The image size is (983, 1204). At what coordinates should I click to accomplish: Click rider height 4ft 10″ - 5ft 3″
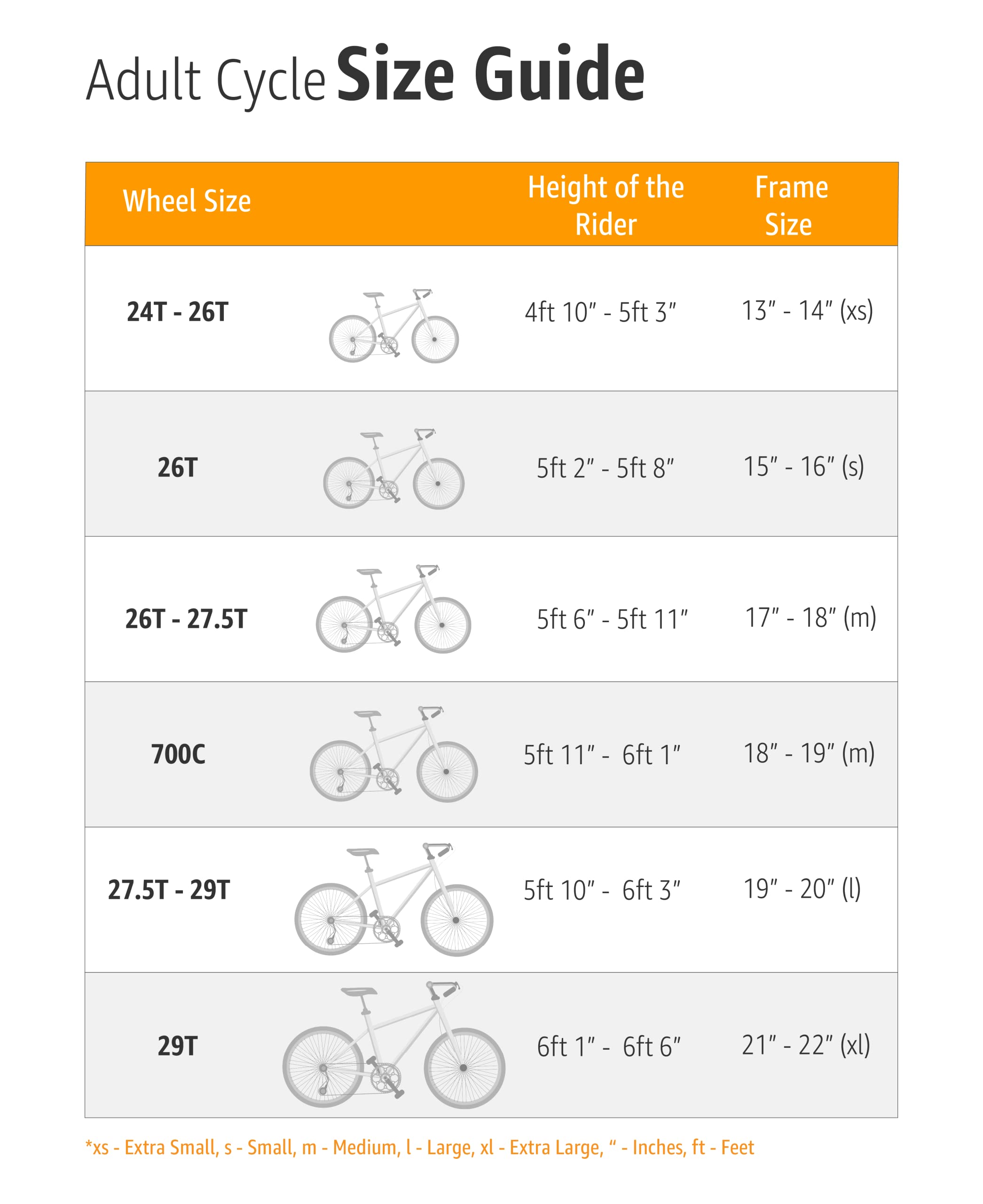point(600,312)
